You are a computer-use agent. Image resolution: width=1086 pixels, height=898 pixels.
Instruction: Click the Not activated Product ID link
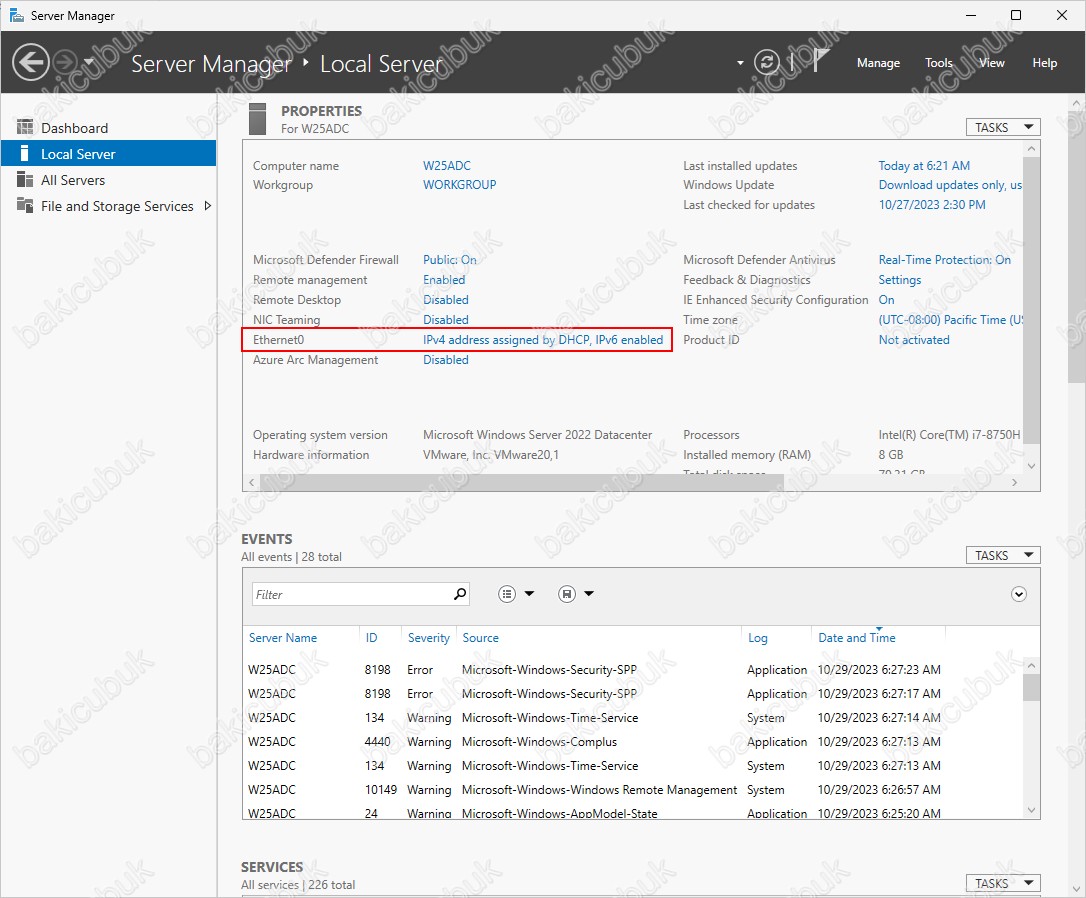[x=914, y=340]
